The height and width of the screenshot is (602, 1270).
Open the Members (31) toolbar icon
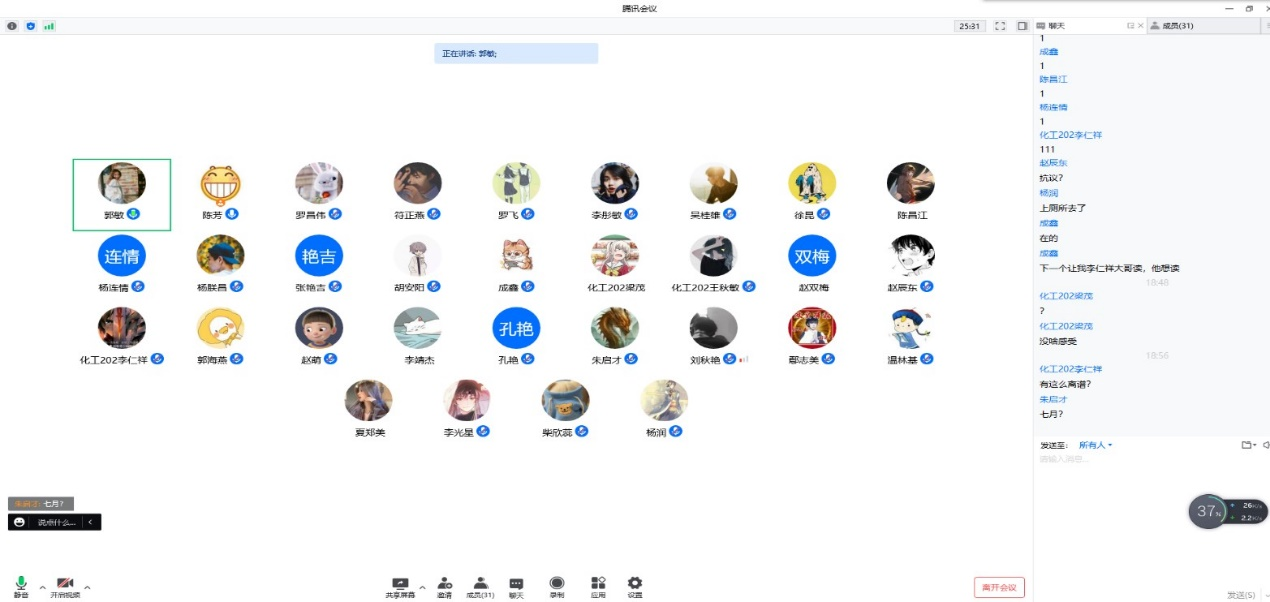481,585
